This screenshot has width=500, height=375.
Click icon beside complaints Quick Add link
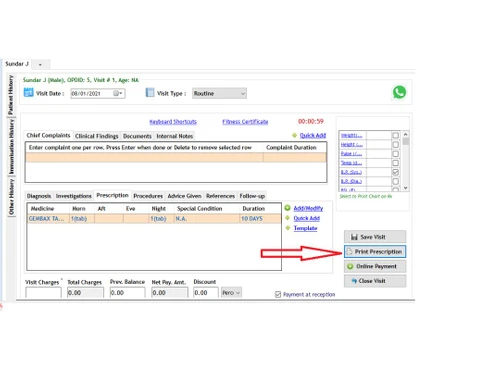(294, 135)
